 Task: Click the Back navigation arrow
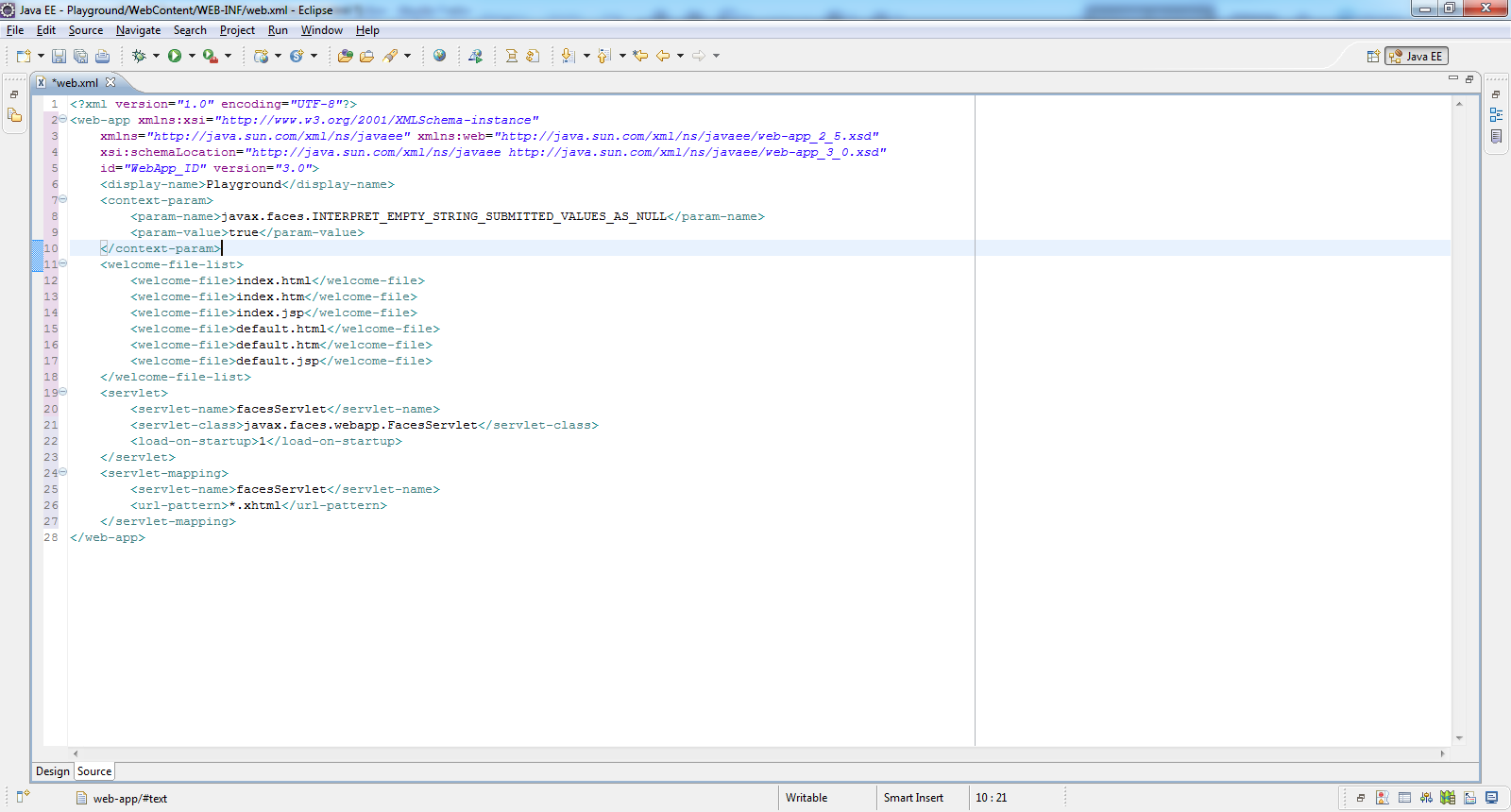(663, 56)
